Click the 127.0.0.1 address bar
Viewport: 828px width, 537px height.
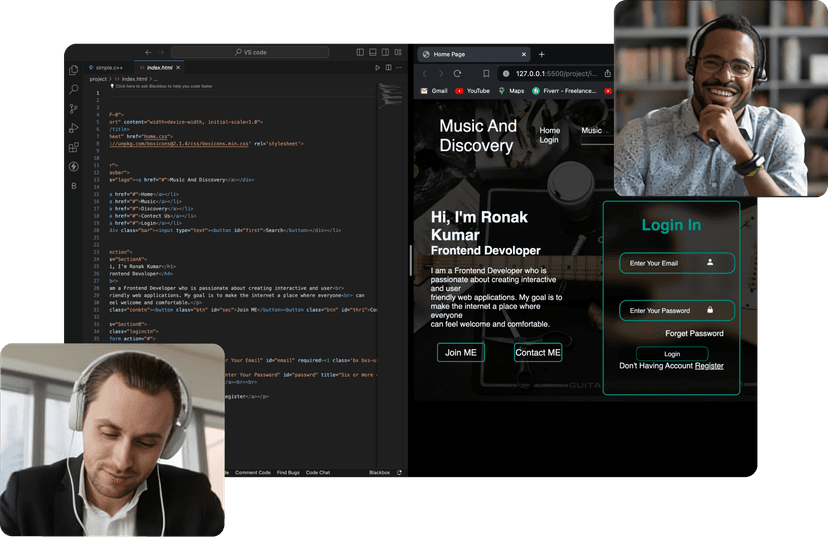[556, 73]
